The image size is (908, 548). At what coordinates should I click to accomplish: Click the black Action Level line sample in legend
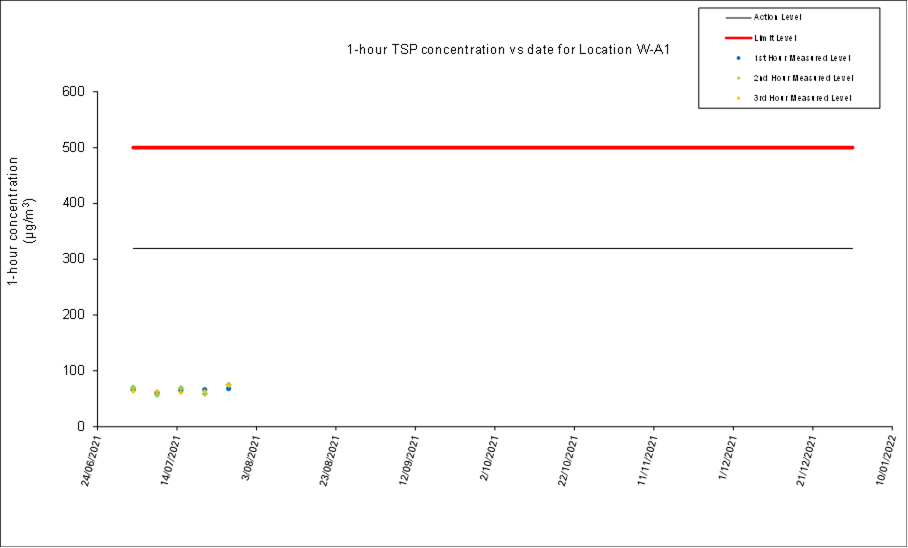(x=736, y=17)
